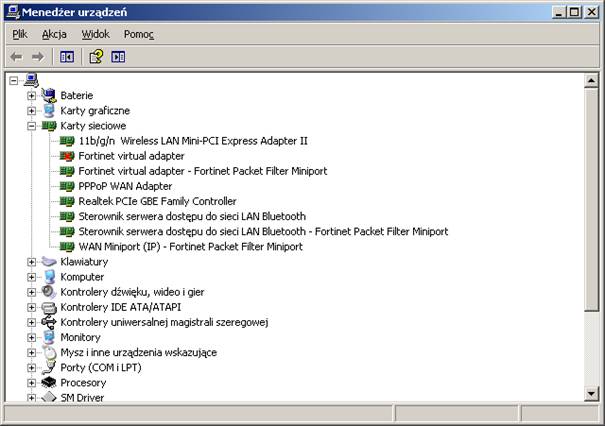Select the 'PPPoP WAN Adapter' entry
This screenshot has height=426, width=605.
[x=125, y=186]
